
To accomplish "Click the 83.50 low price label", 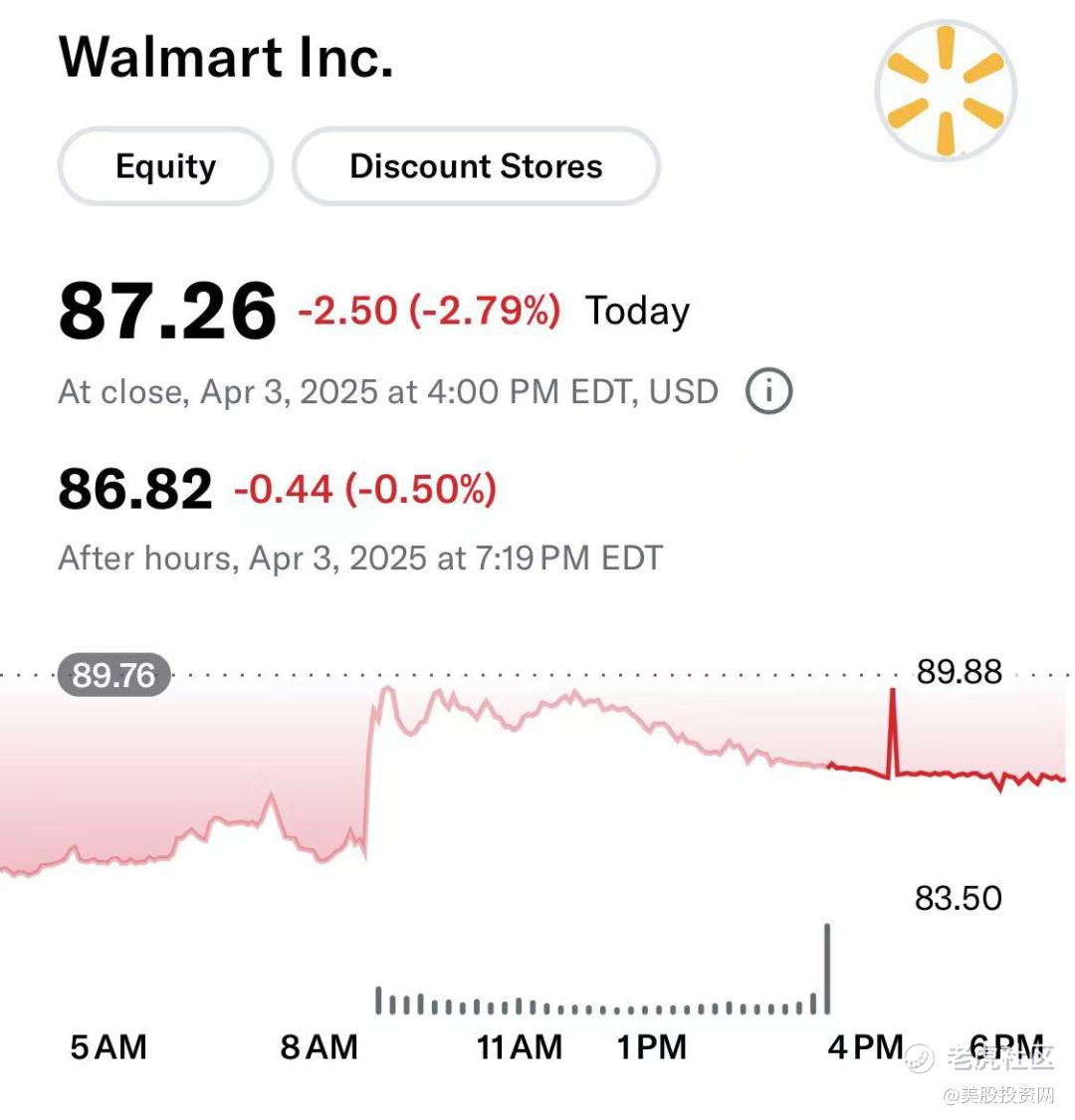I will point(959,899).
